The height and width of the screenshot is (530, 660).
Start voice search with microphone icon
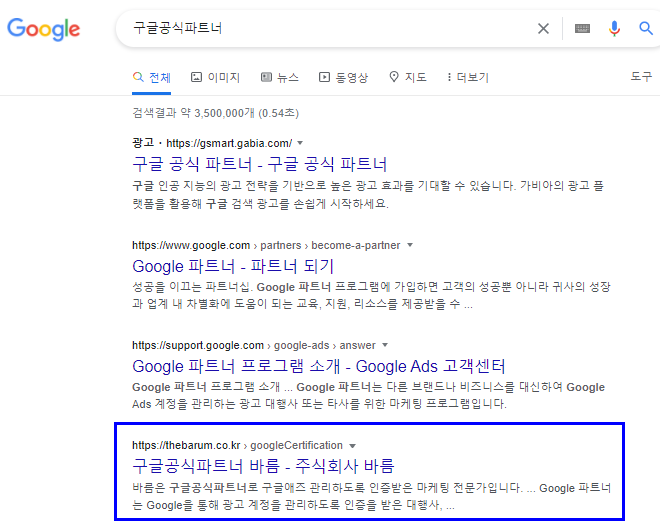pos(614,29)
